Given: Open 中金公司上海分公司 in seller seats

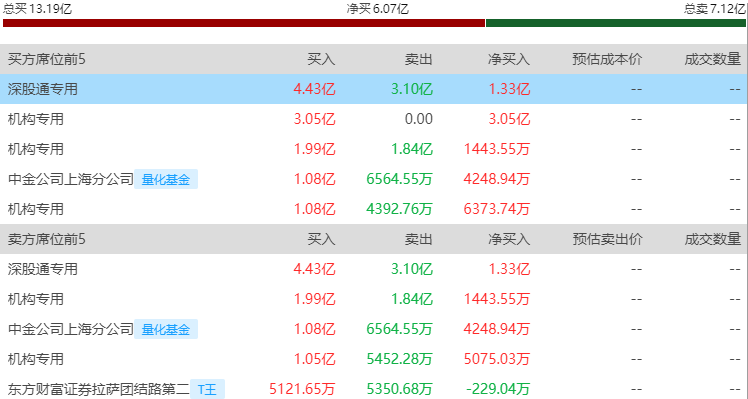Looking at the screenshot, I should point(71,329).
